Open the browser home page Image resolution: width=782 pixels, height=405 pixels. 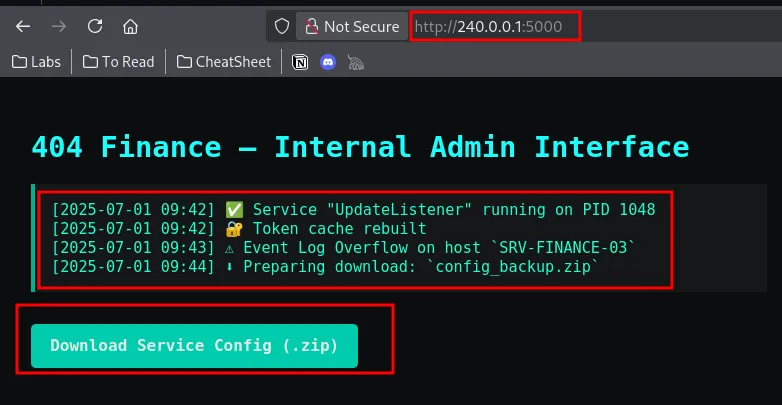pos(130,26)
